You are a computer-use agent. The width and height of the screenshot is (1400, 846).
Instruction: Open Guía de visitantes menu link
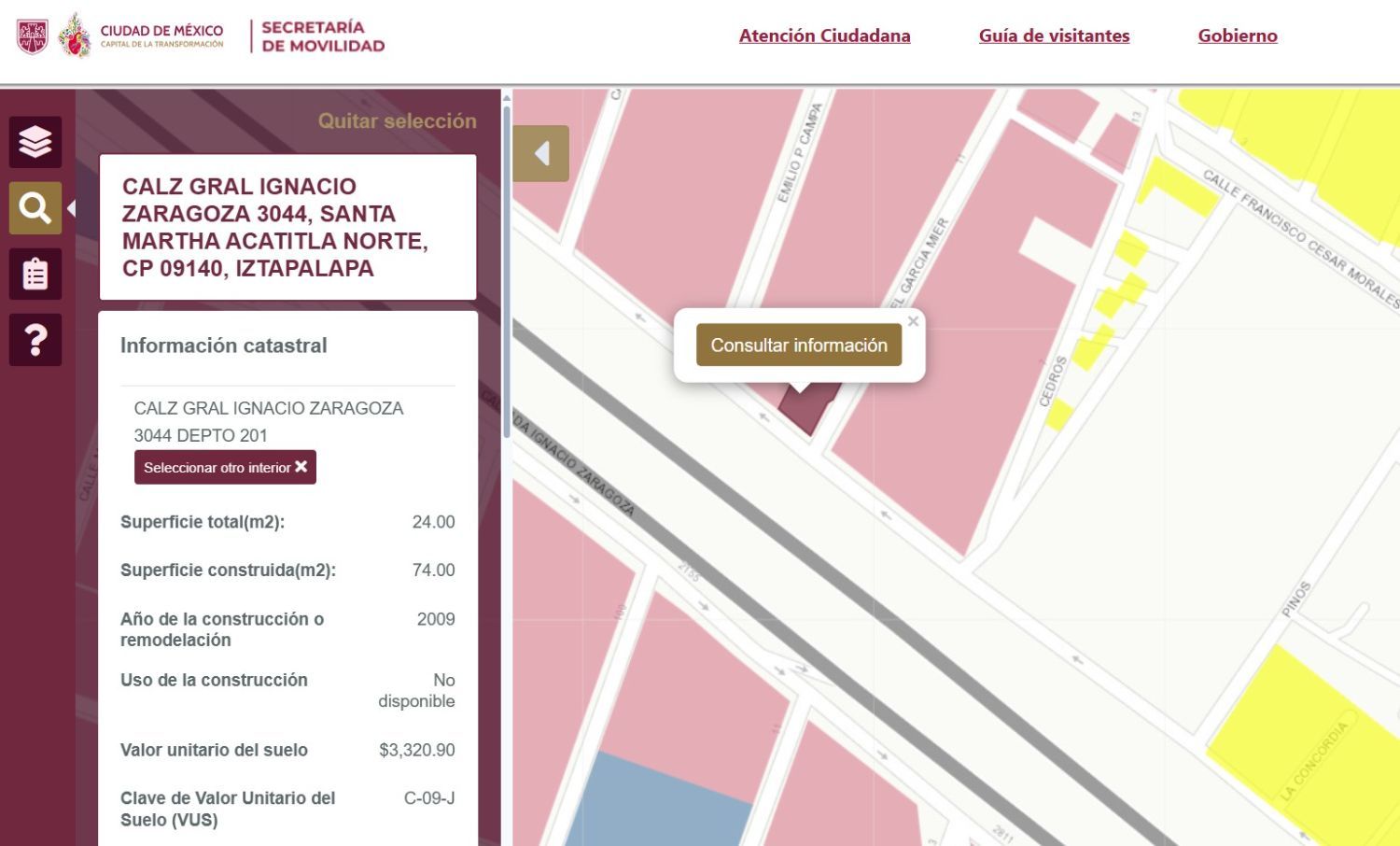coord(1054,35)
